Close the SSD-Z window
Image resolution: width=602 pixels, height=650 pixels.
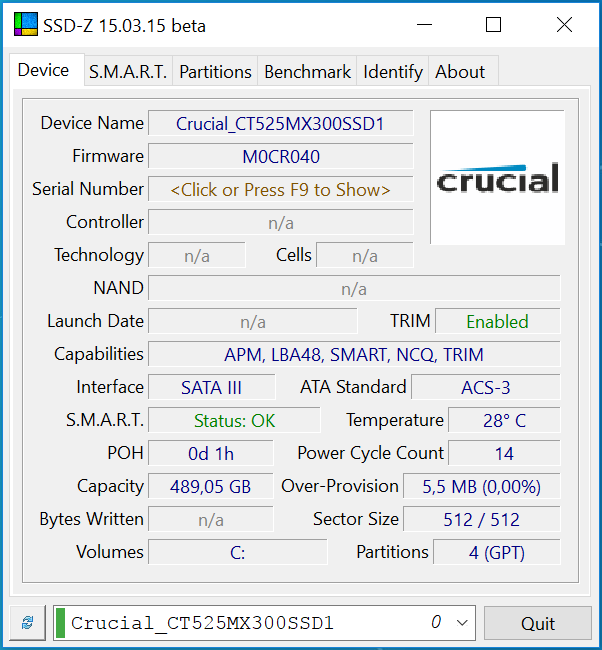coord(564,25)
